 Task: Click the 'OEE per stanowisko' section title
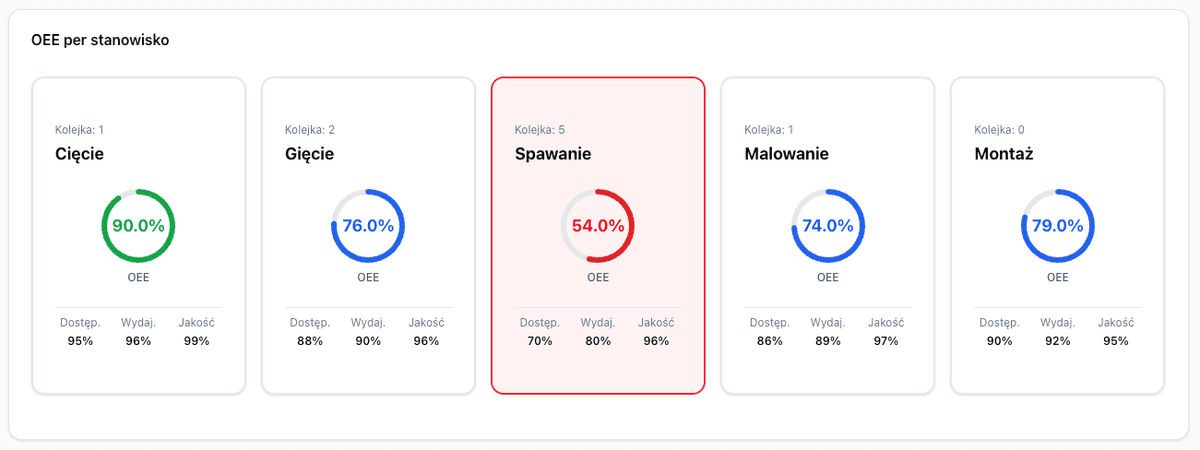[x=100, y=41]
